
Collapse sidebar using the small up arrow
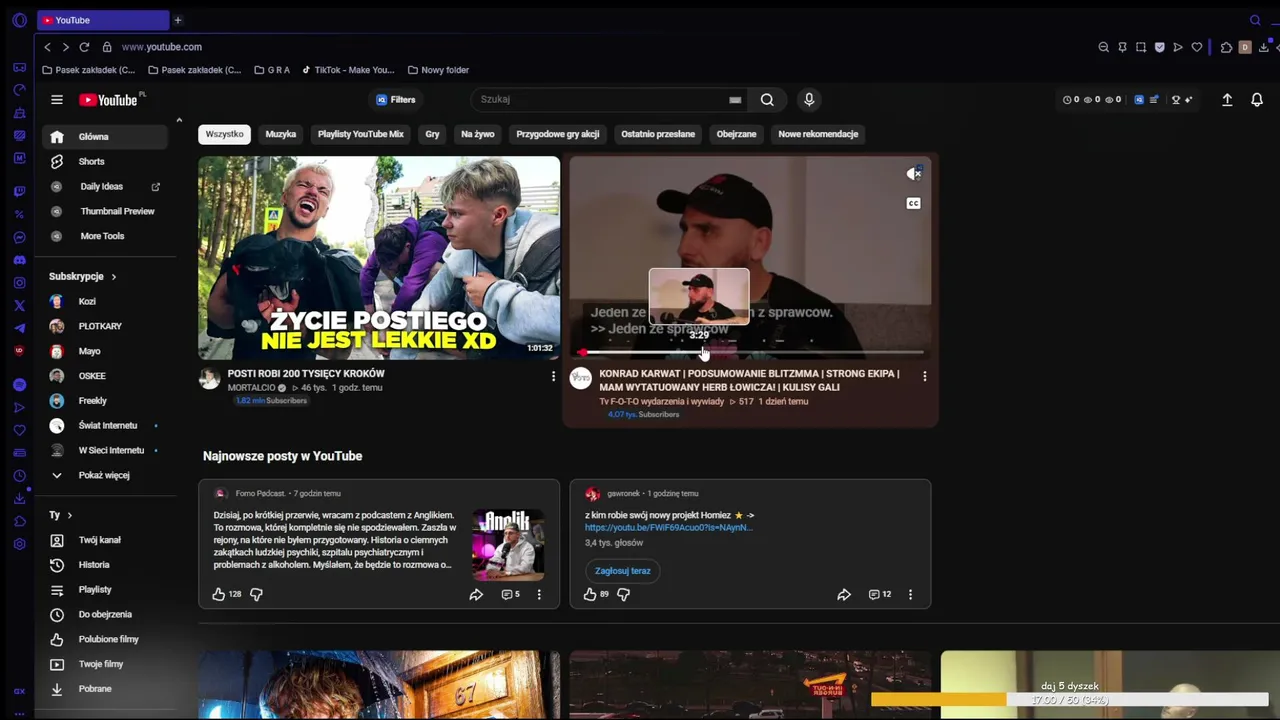[179, 121]
